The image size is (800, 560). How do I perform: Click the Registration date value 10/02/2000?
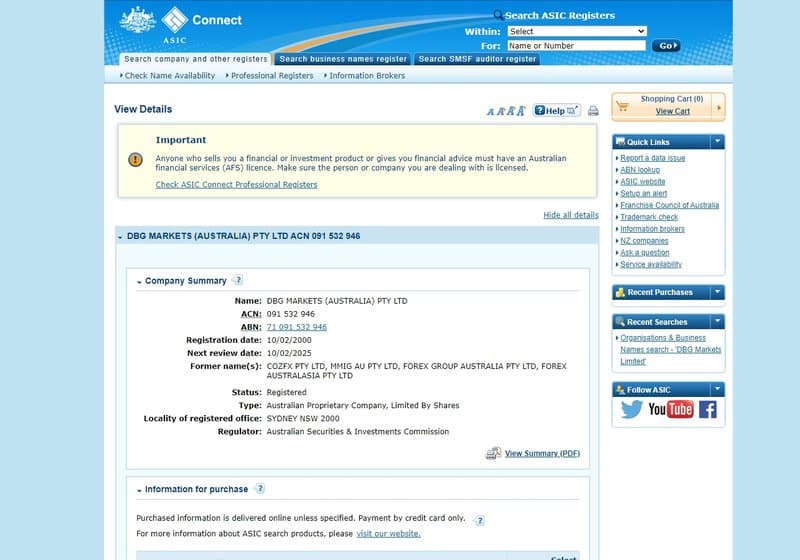point(289,340)
